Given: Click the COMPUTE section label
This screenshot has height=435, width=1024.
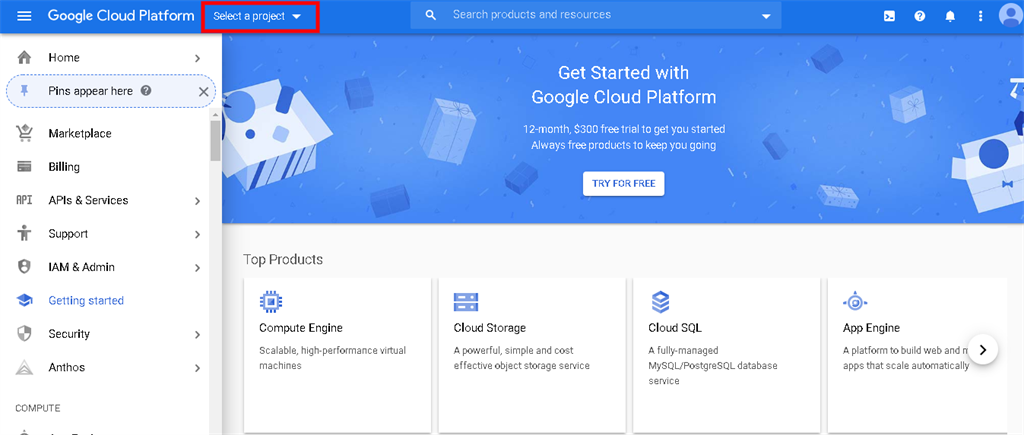Looking at the screenshot, I should 38,408.
